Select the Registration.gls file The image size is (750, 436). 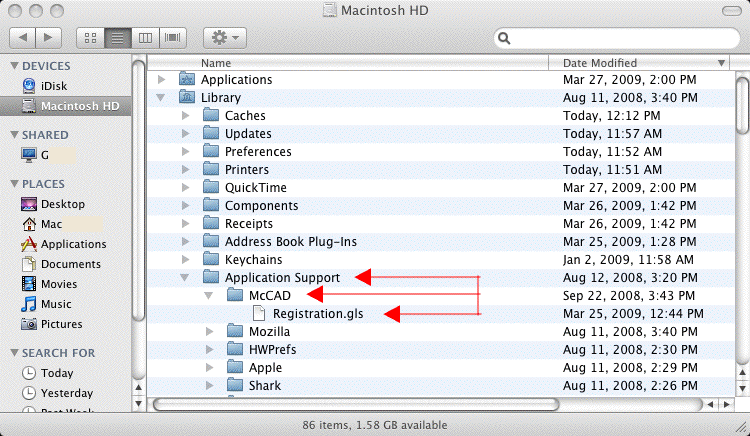pos(318,313)
